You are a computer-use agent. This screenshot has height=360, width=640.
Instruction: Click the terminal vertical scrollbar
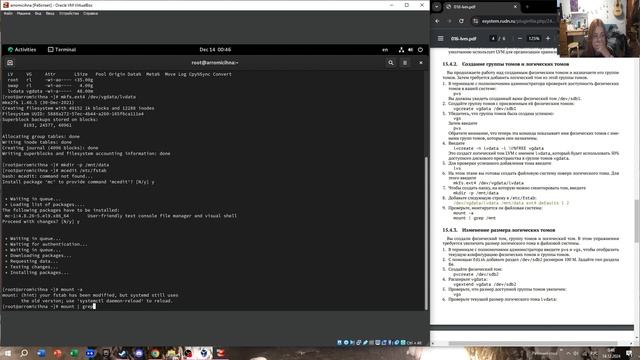[x=427, y=233]
